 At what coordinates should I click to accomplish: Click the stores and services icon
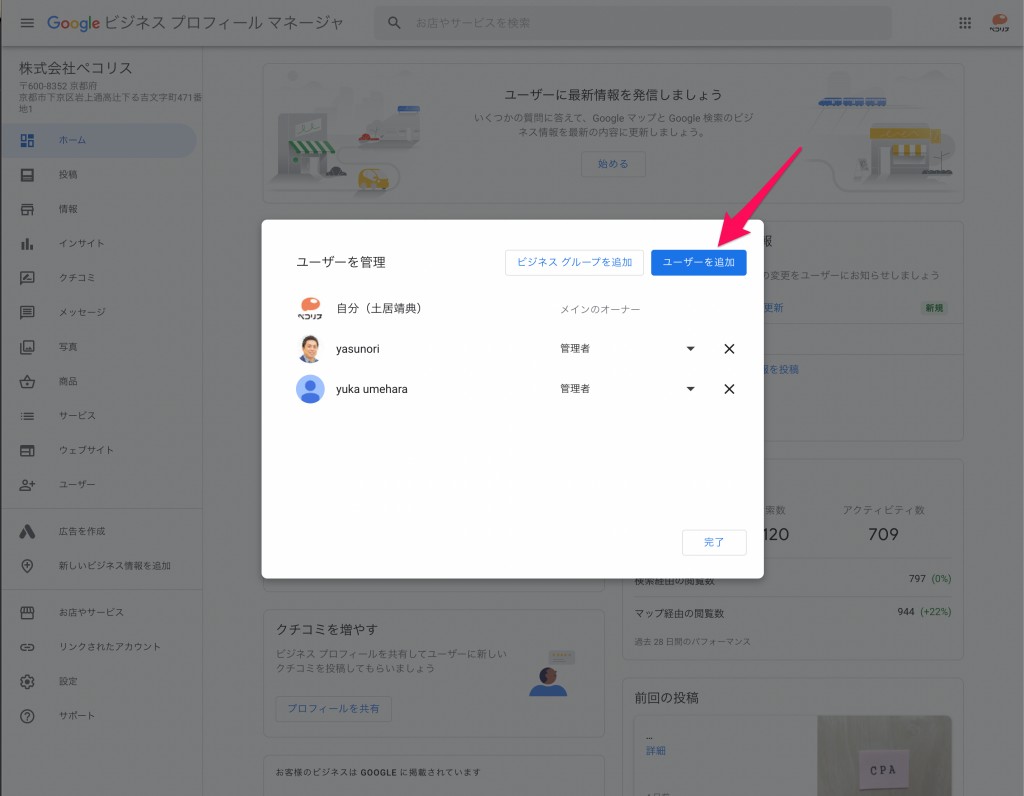click(x=27, y=613)
